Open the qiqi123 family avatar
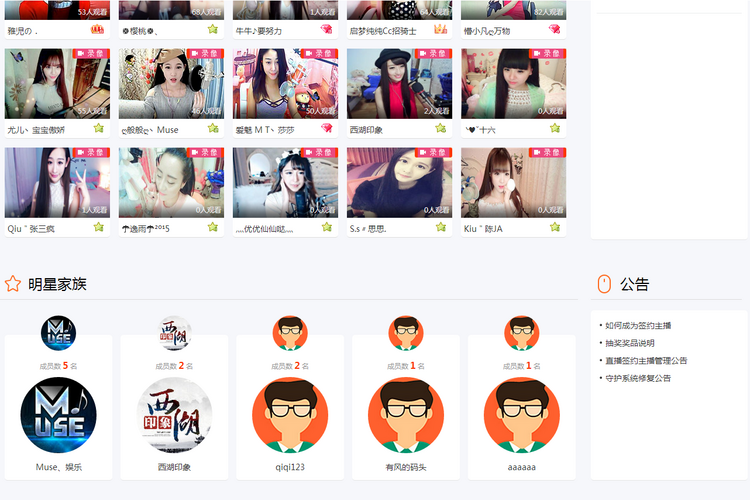 290,415
